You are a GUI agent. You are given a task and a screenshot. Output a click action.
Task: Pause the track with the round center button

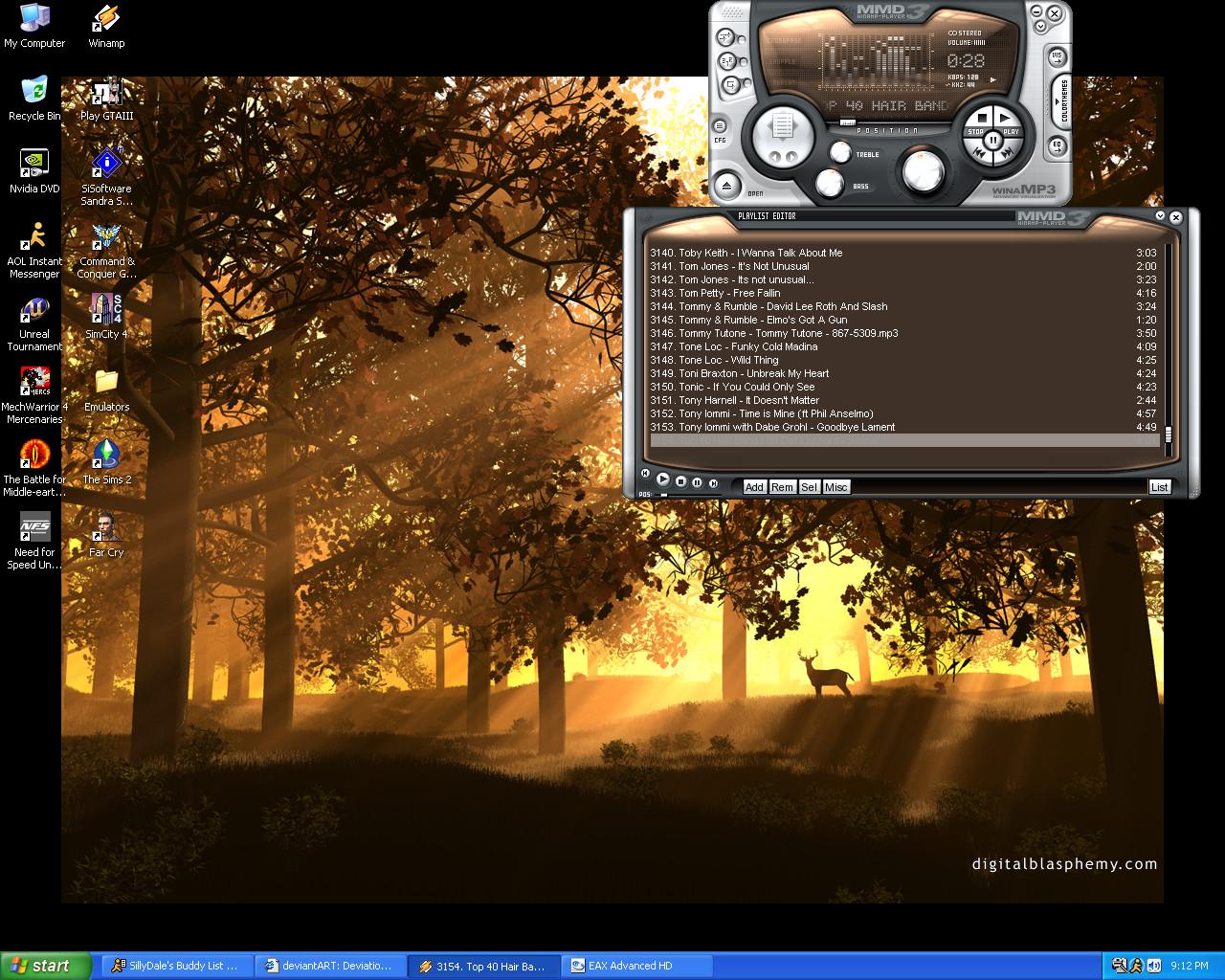click(993, 140)
